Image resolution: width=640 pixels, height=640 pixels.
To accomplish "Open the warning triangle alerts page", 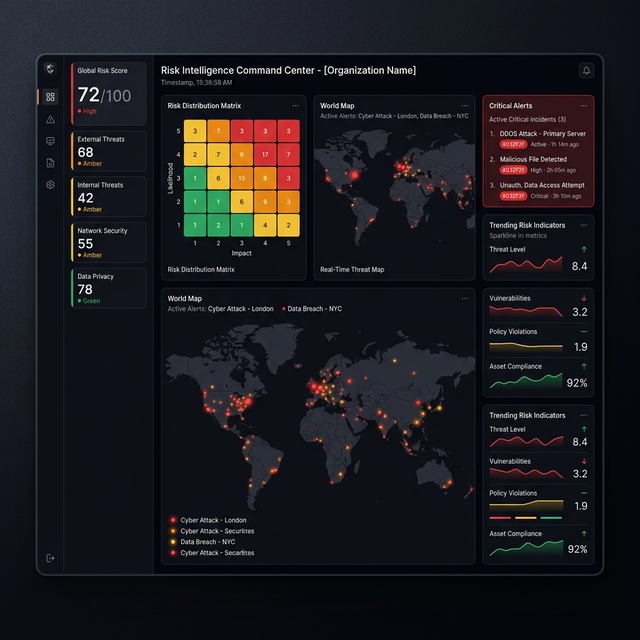I will click(x=50, y=119).
